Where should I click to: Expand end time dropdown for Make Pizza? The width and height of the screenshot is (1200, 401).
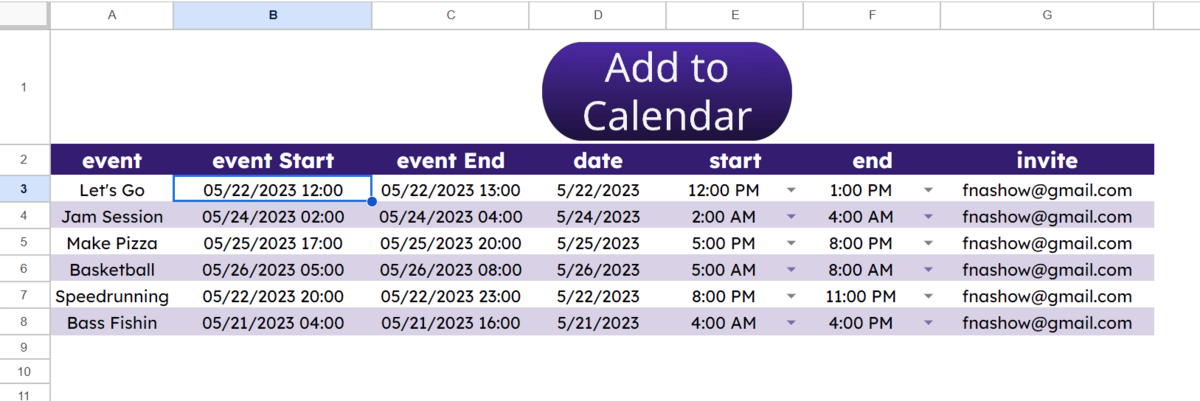[x=928, y=243]
